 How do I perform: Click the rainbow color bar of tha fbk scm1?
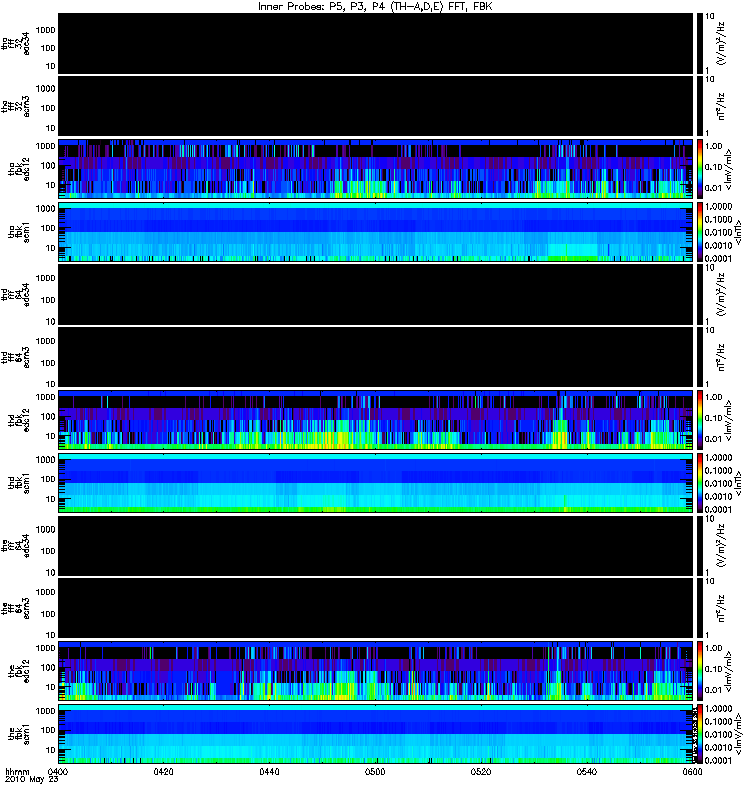(699, 232)
